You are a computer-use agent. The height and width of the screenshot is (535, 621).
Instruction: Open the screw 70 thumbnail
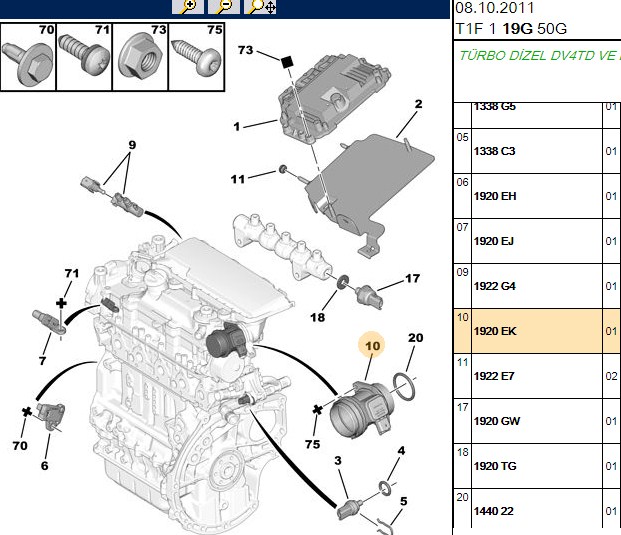pos(28,57)
